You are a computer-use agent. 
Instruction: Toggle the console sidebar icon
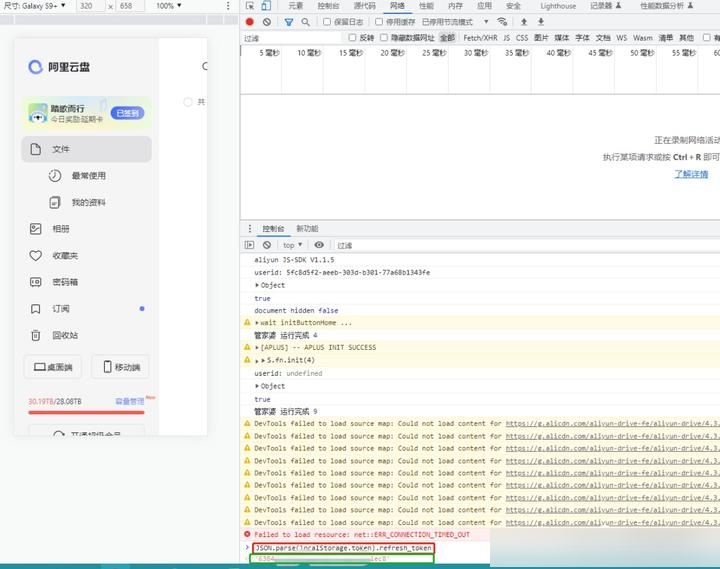point(249,245)
